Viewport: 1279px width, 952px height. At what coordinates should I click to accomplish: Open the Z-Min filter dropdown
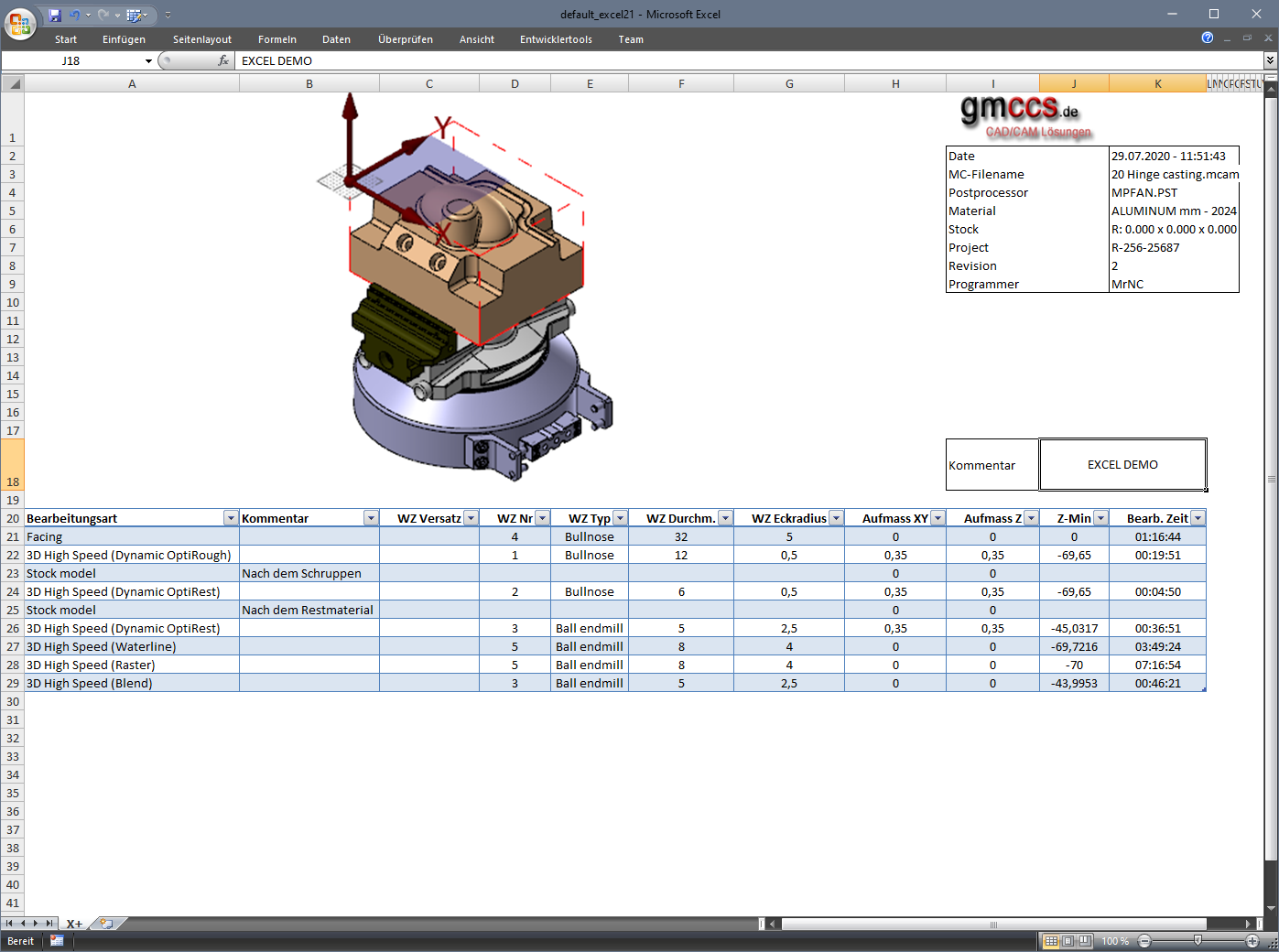(1100, 518)
